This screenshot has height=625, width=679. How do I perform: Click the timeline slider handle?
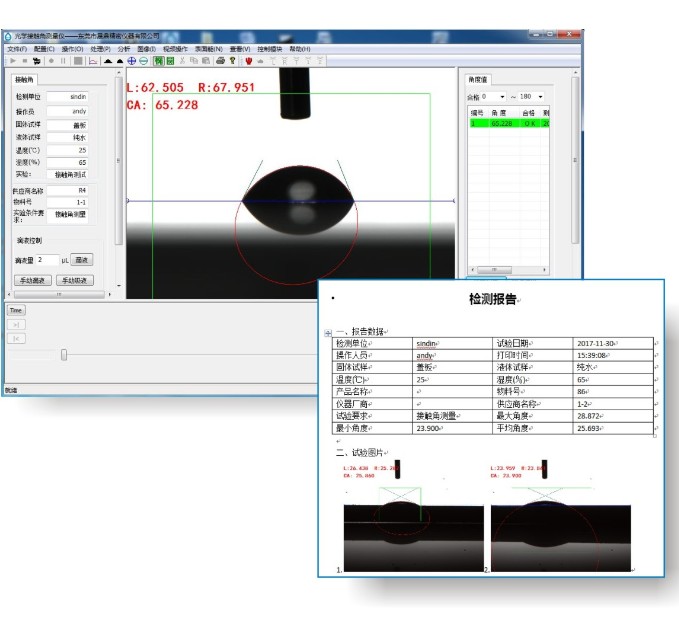tap(65, 354)
